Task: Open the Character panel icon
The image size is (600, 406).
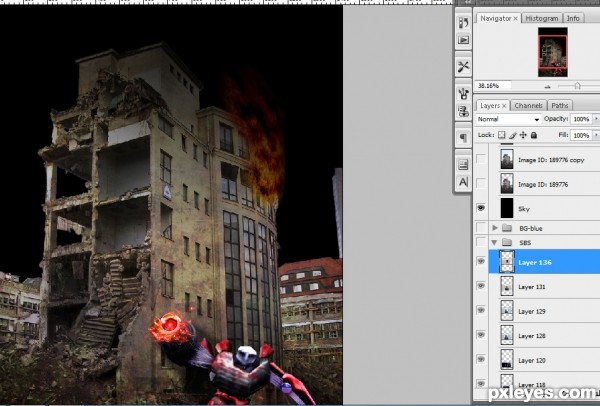Action: click(463, 182)
